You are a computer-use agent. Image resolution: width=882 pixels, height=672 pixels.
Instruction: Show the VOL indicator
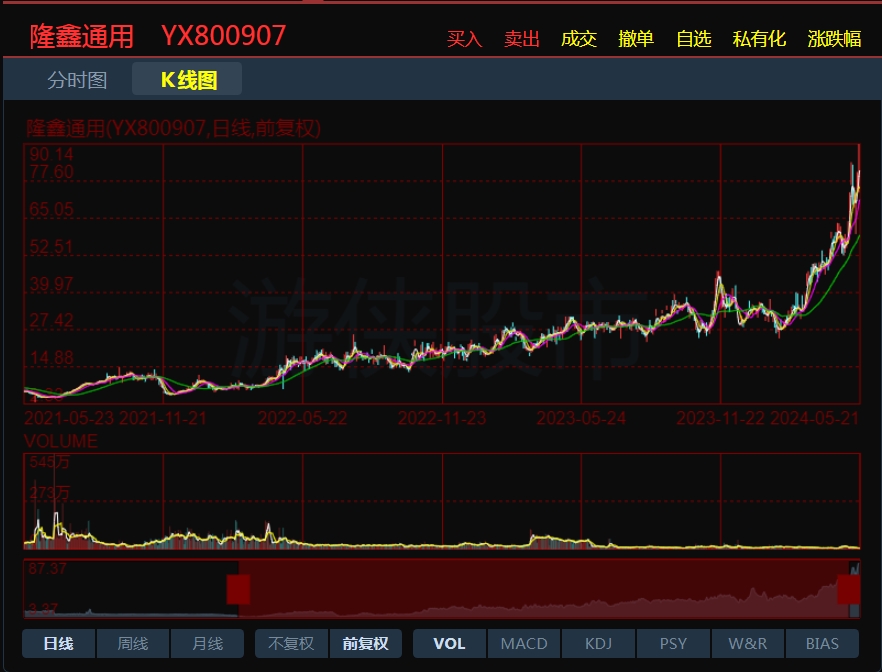(449, 643)
